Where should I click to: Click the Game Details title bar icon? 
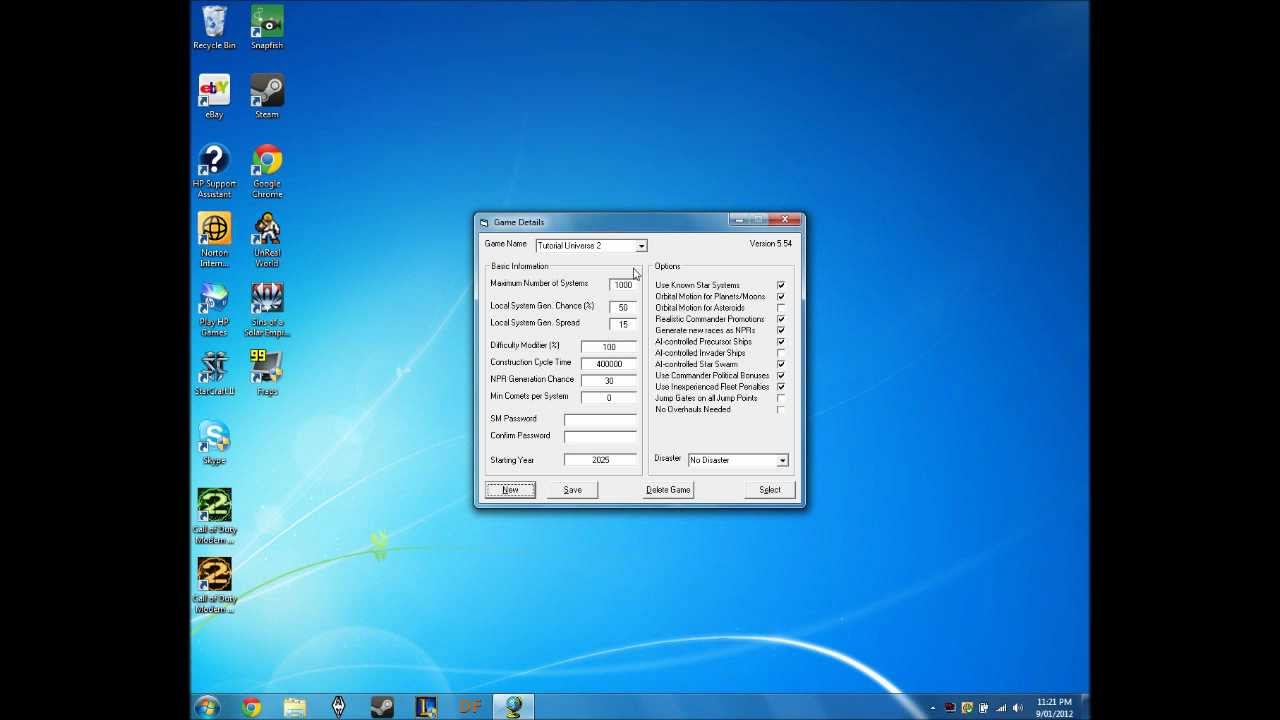484,222
